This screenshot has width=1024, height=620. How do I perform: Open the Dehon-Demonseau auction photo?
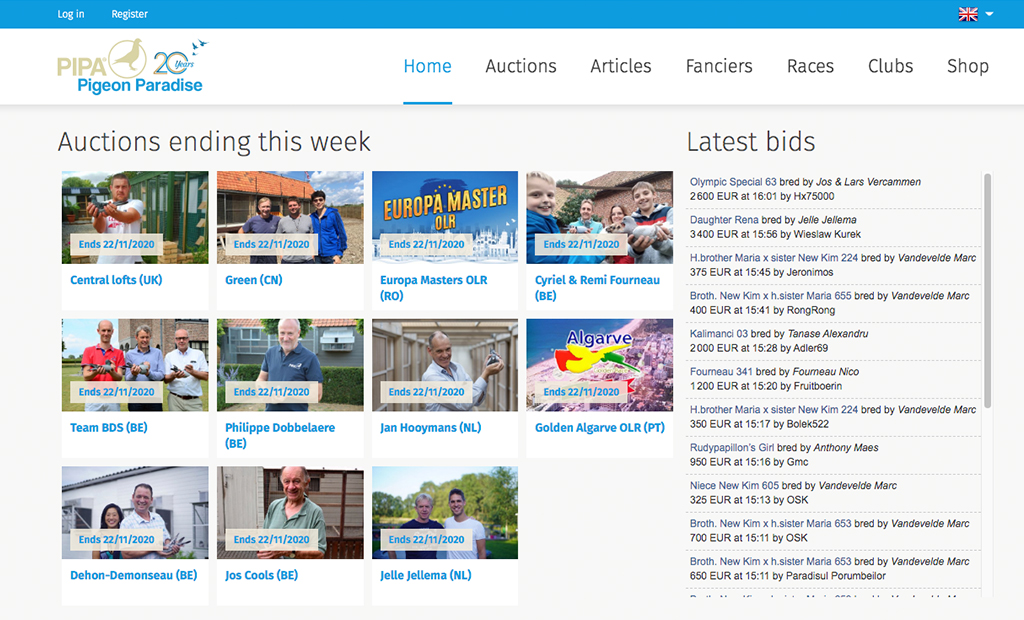click(135, 513)
